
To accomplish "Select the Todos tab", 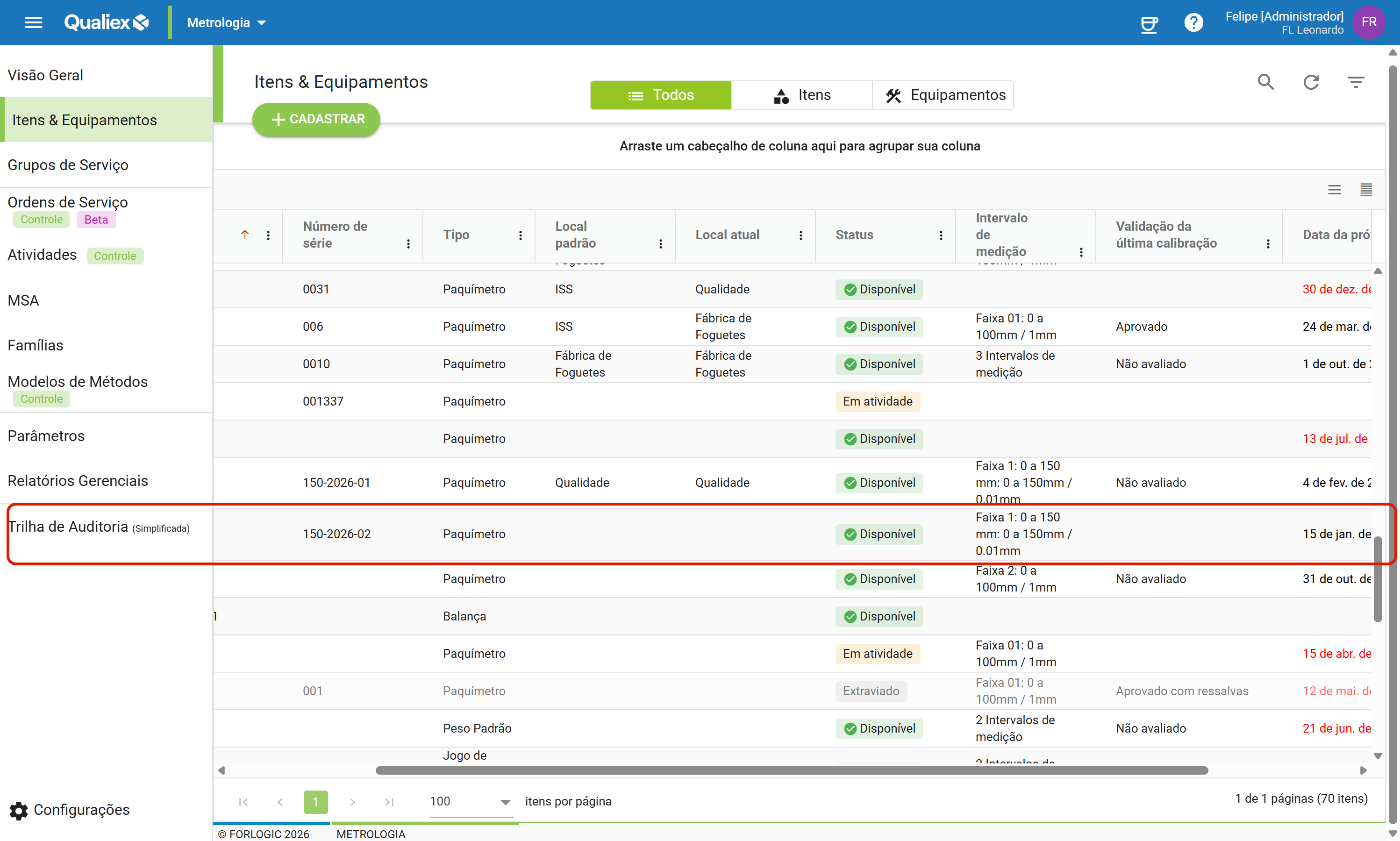I will click(x=660, y=95).
